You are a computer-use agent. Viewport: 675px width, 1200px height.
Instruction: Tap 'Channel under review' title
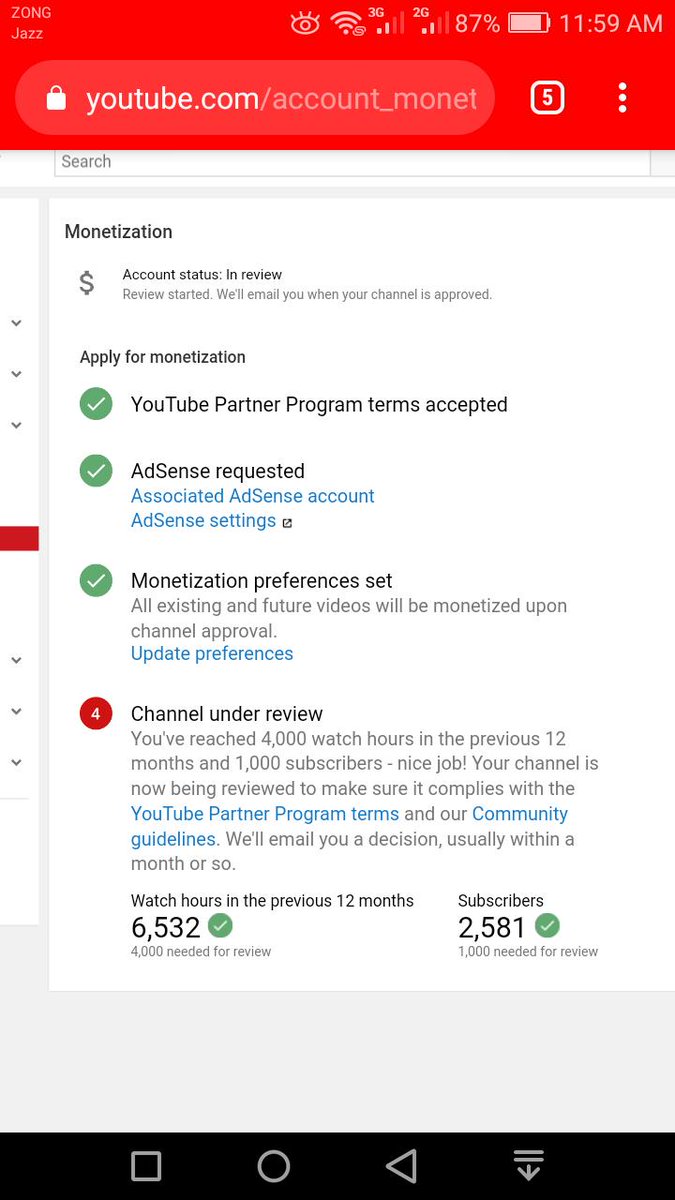coord(227,714)
